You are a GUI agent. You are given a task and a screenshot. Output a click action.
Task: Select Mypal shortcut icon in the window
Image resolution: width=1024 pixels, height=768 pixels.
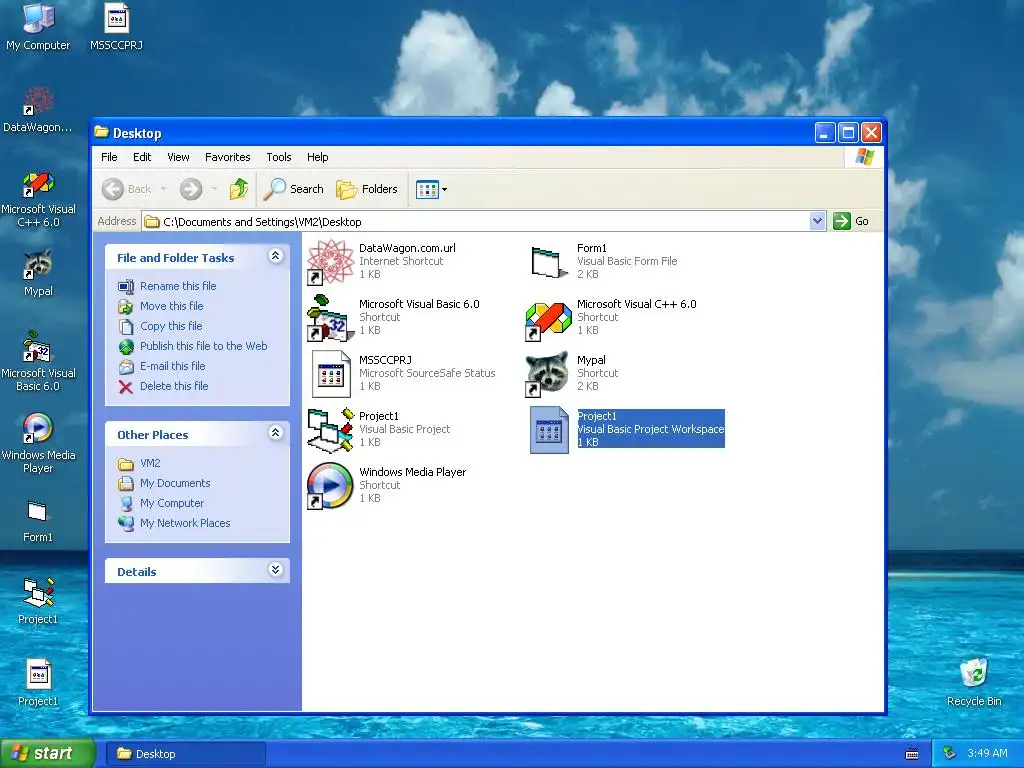click(547, 374)
